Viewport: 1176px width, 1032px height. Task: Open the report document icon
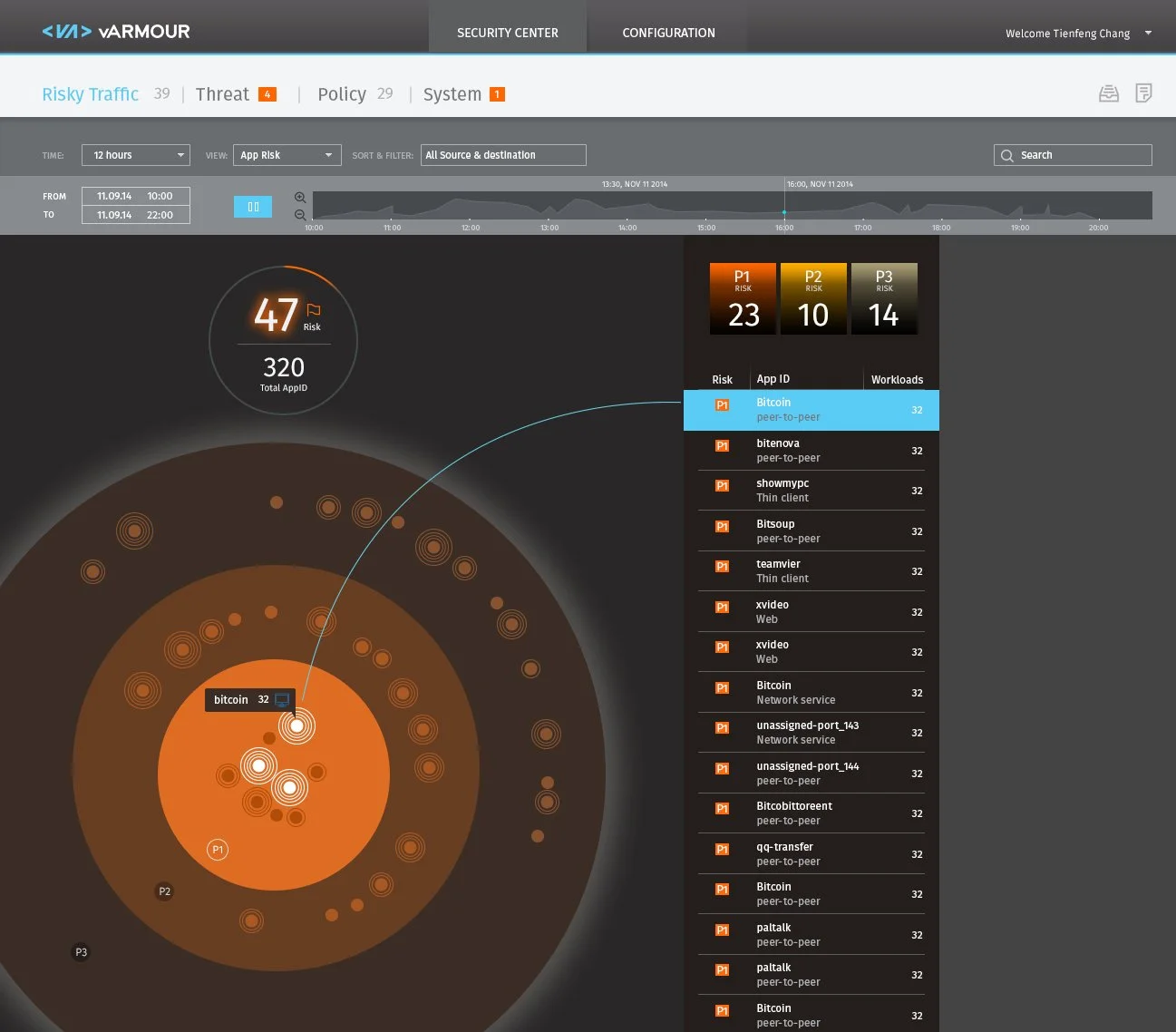click(1143, 93)
